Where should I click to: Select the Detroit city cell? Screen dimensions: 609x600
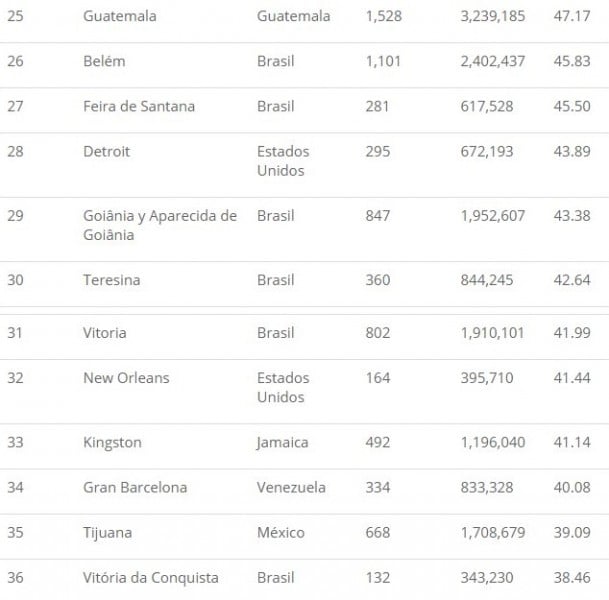coord(107,152)
